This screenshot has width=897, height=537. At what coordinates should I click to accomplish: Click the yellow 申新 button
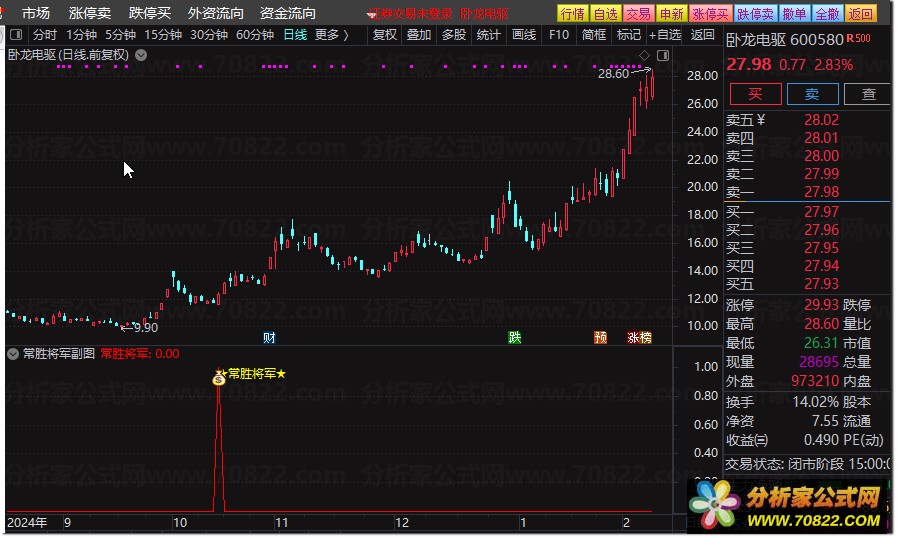[671, 14]
